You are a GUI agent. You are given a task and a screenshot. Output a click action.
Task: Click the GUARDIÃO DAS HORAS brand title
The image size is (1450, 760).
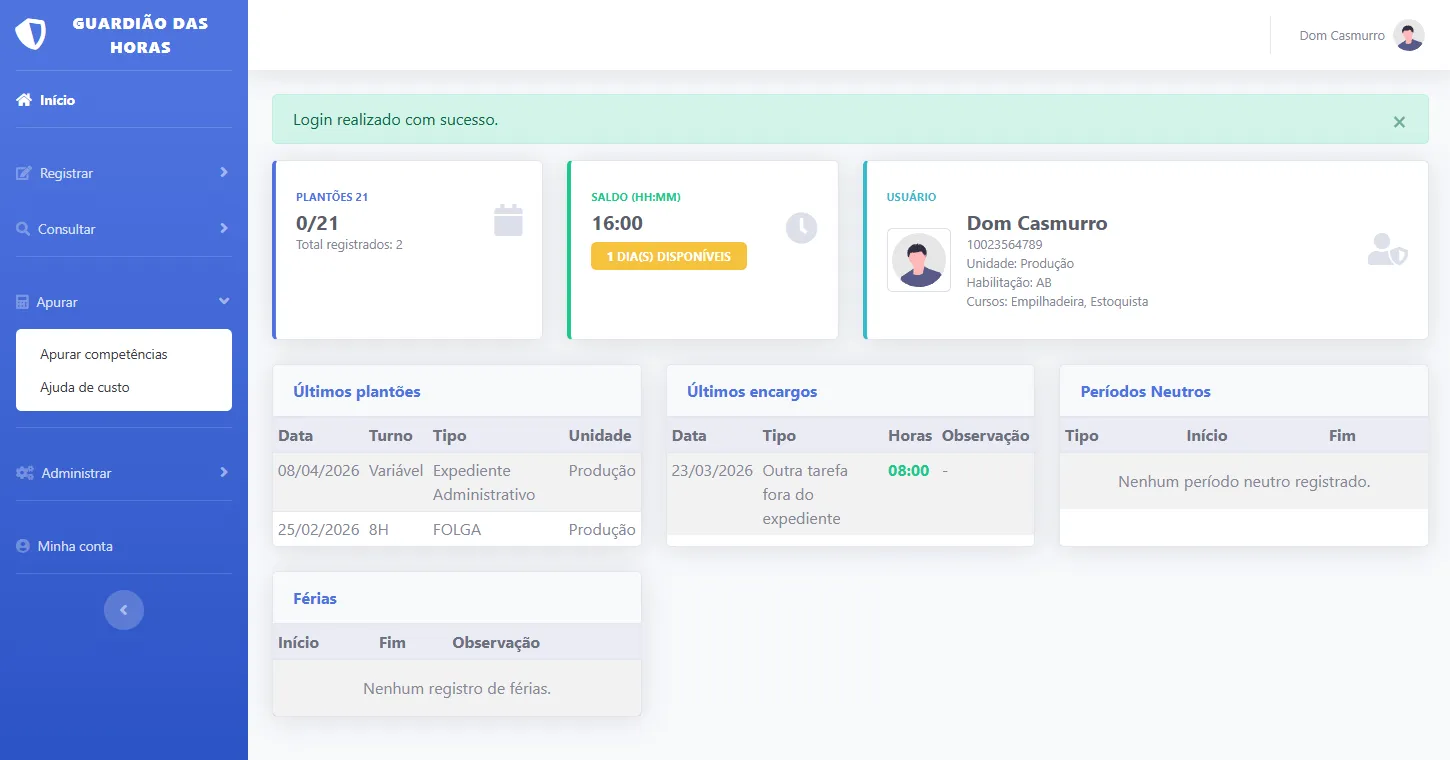(x=140, y=35)
